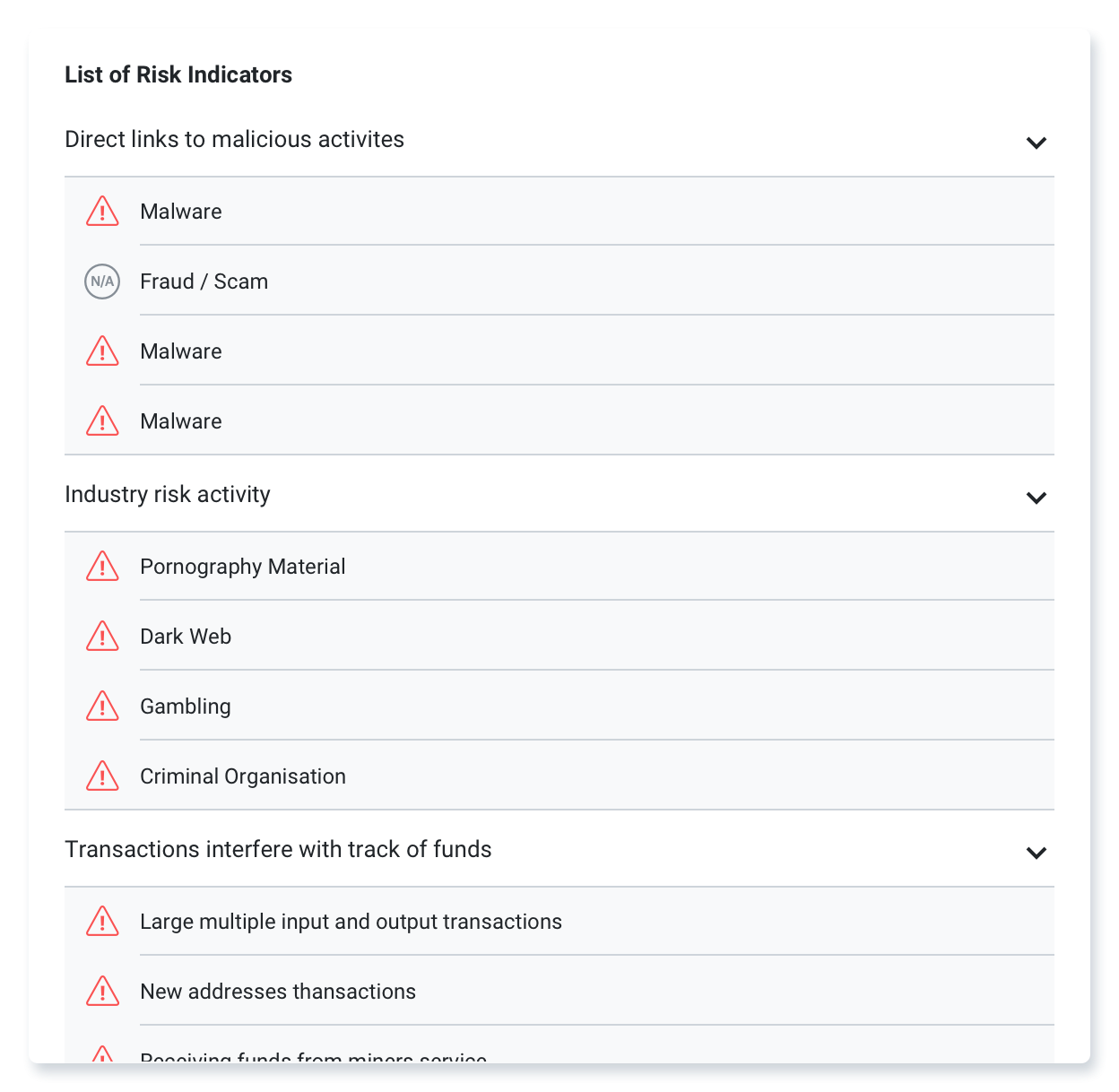Click warning icon beside Criminal Organisation
1119x1092 pixels.
(102, 776)
